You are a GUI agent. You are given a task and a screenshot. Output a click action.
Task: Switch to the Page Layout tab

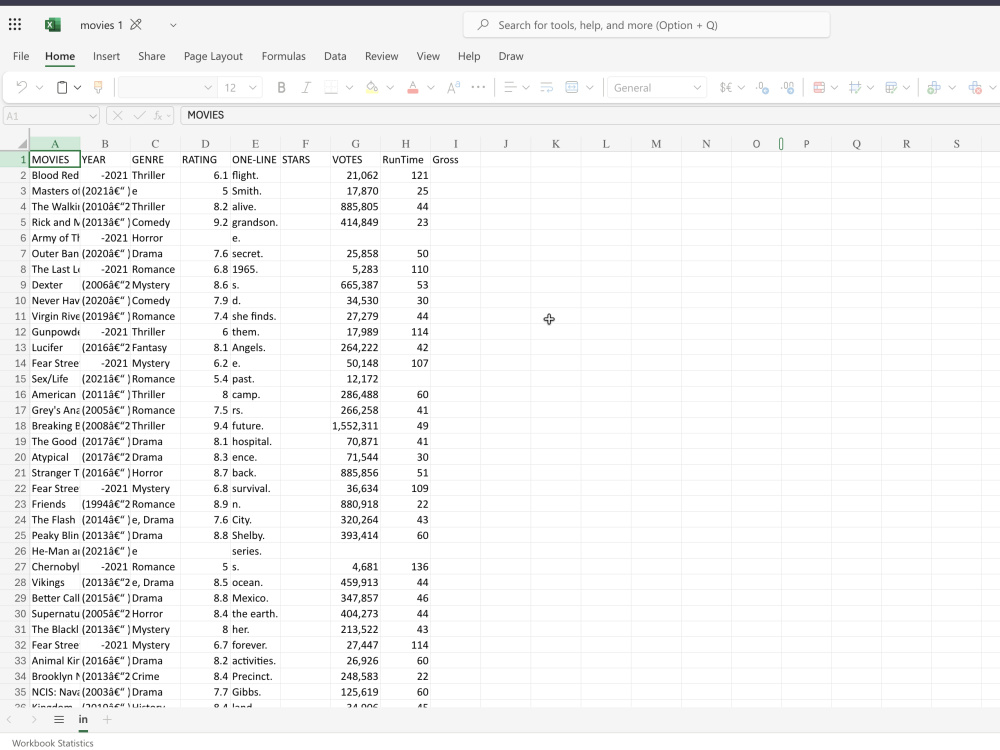click(x=213, y=56)
